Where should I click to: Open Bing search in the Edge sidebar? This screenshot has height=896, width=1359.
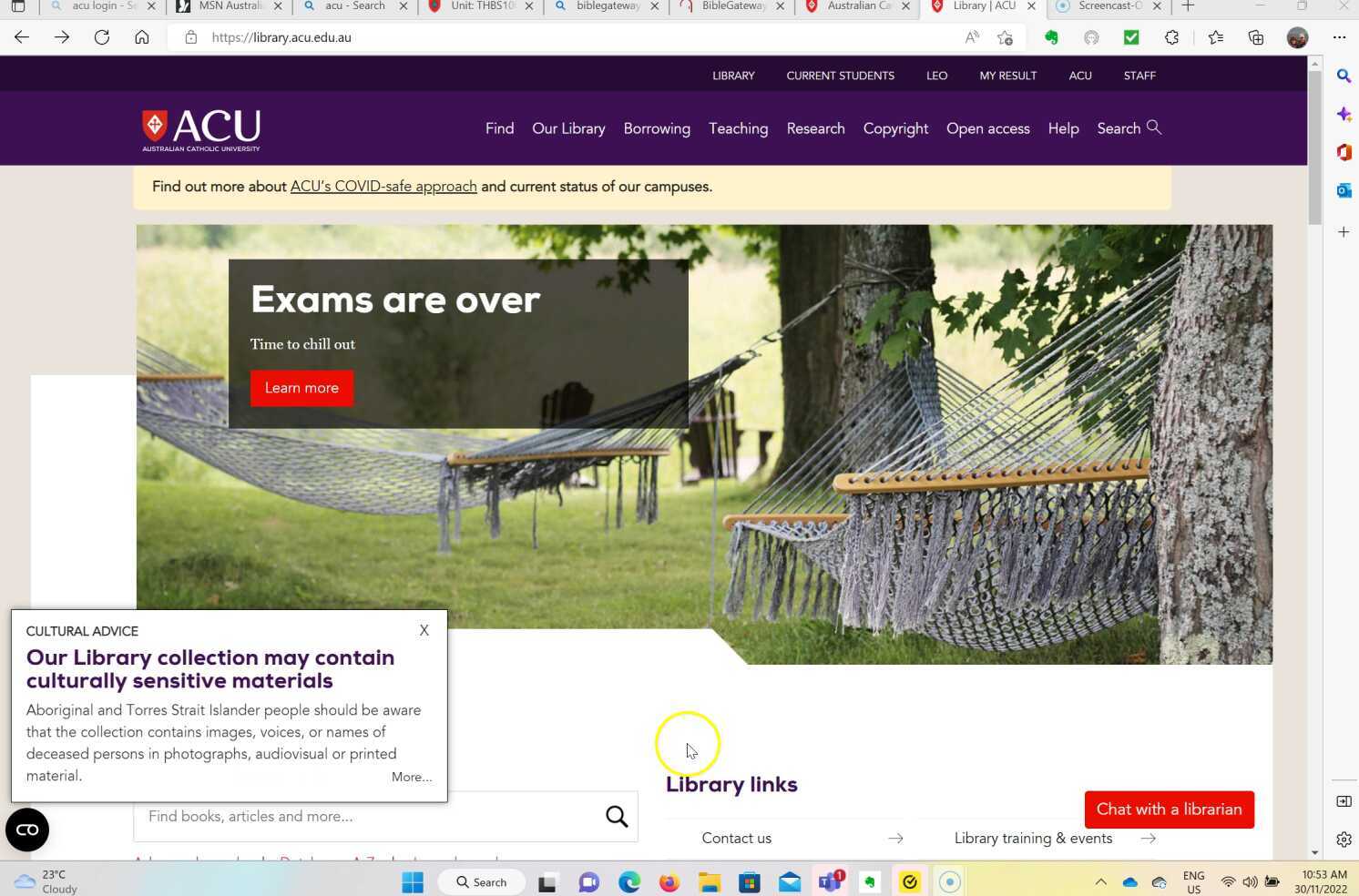tap(1344, 76)
